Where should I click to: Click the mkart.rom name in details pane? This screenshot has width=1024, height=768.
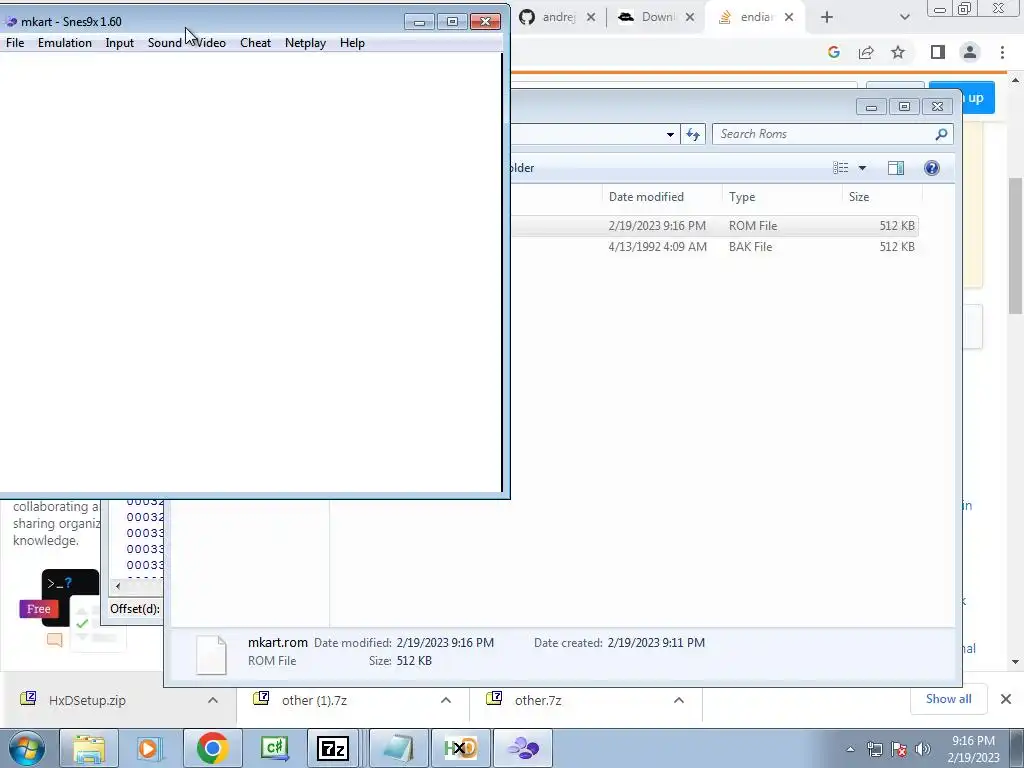point(278,643)
